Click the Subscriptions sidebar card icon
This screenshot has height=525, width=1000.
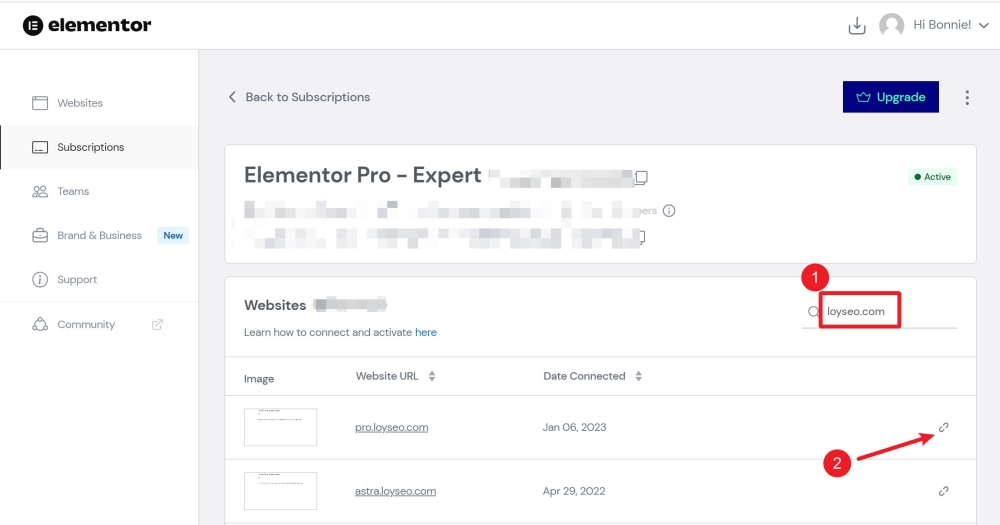coord(40,147)
